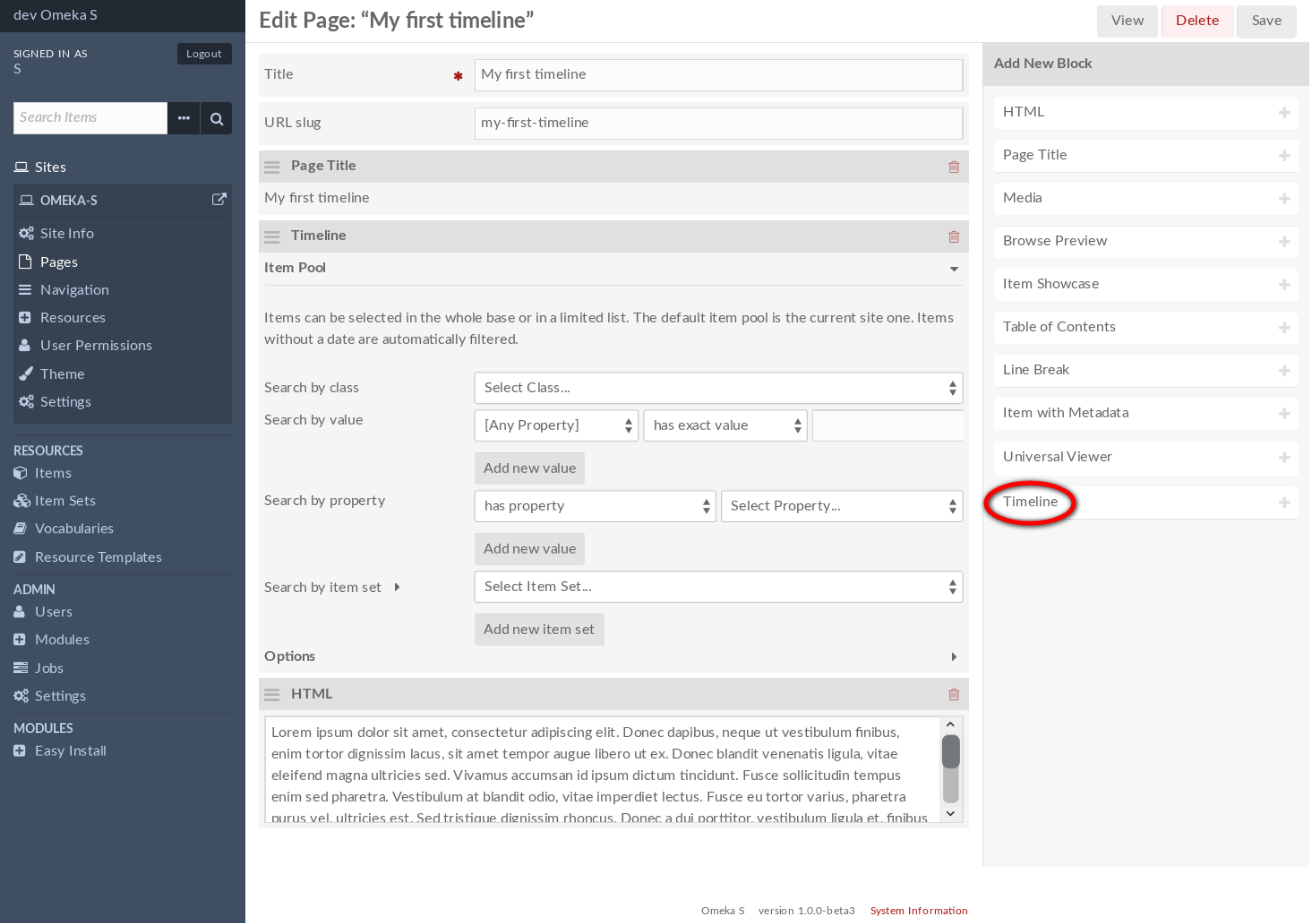Open Item Sets in resources menu
Image resolution: width=1310 pixels, height=923 pixels.
click(x=65, y=501)
